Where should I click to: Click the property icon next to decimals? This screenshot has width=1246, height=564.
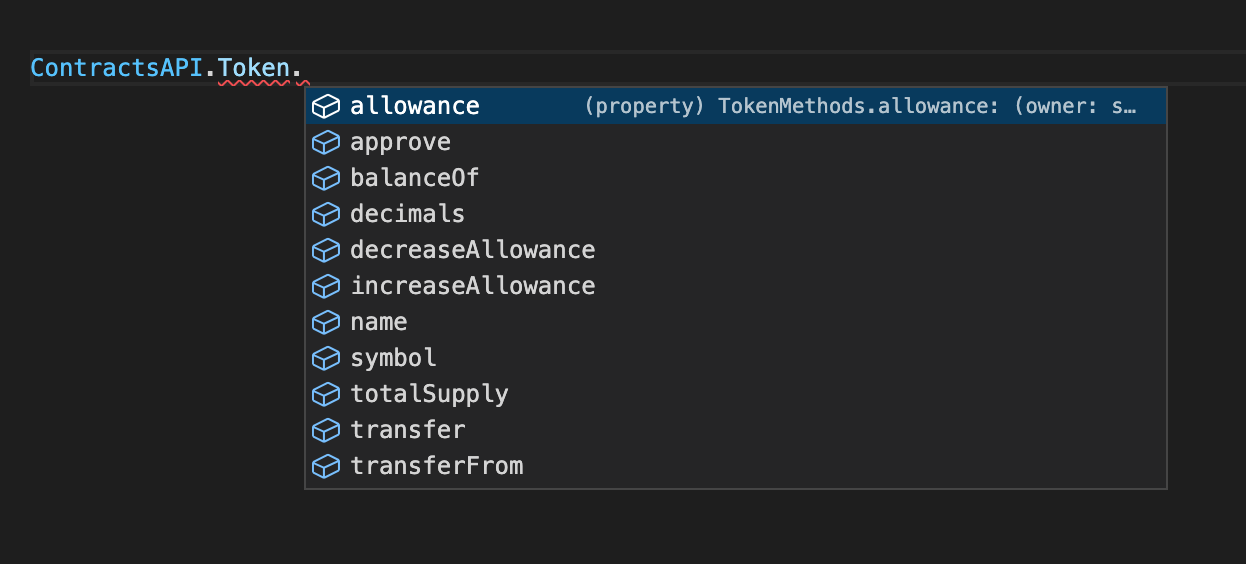pos(326,214)
